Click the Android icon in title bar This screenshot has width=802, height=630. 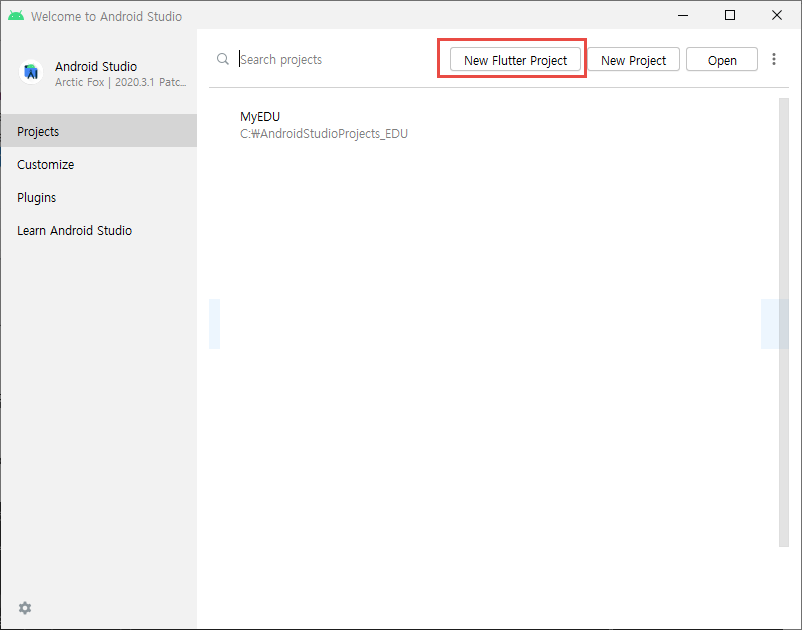coord(16,16)
